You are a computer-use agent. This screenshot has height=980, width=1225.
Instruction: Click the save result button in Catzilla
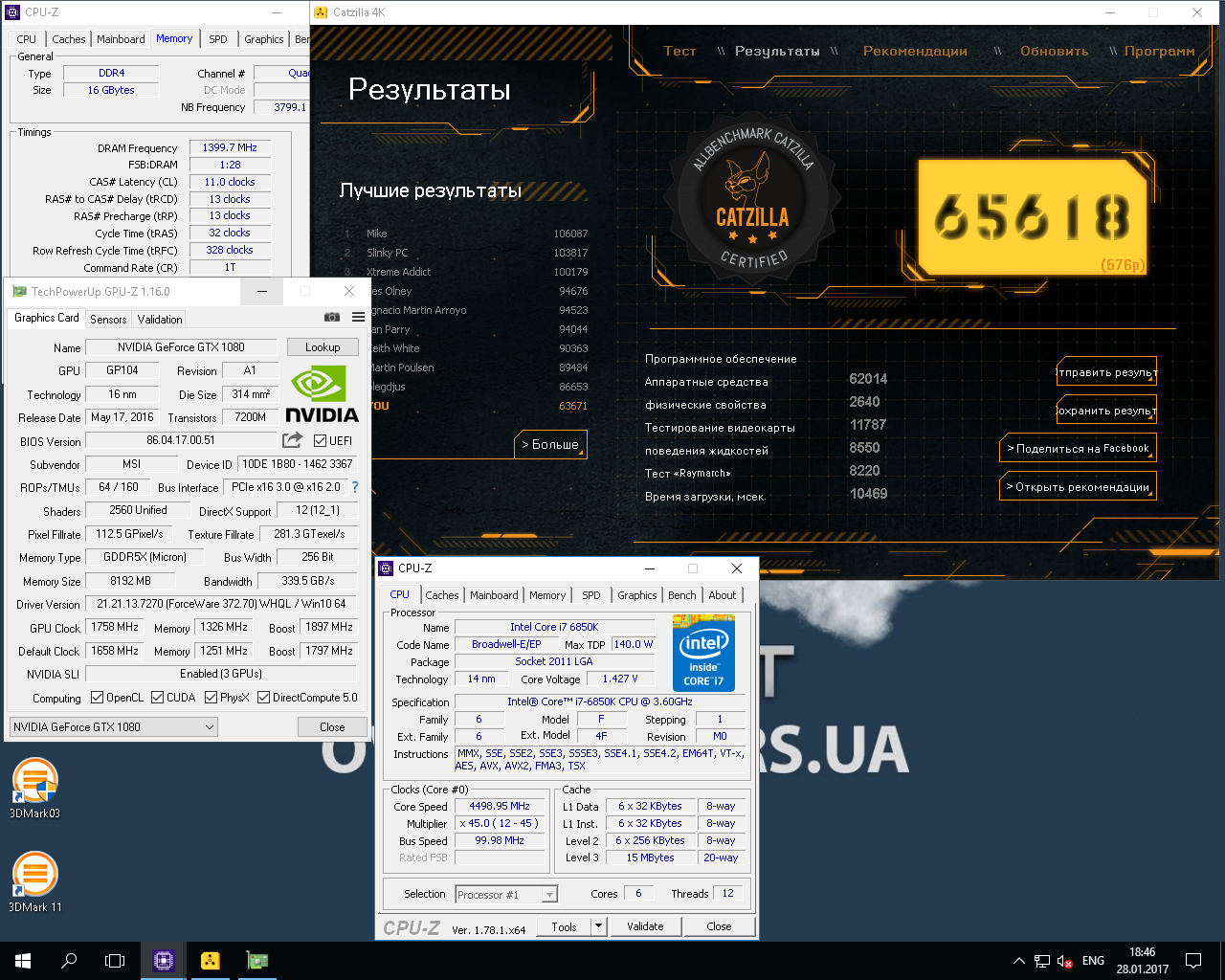pyautogui.click(x=1106, y=410)
